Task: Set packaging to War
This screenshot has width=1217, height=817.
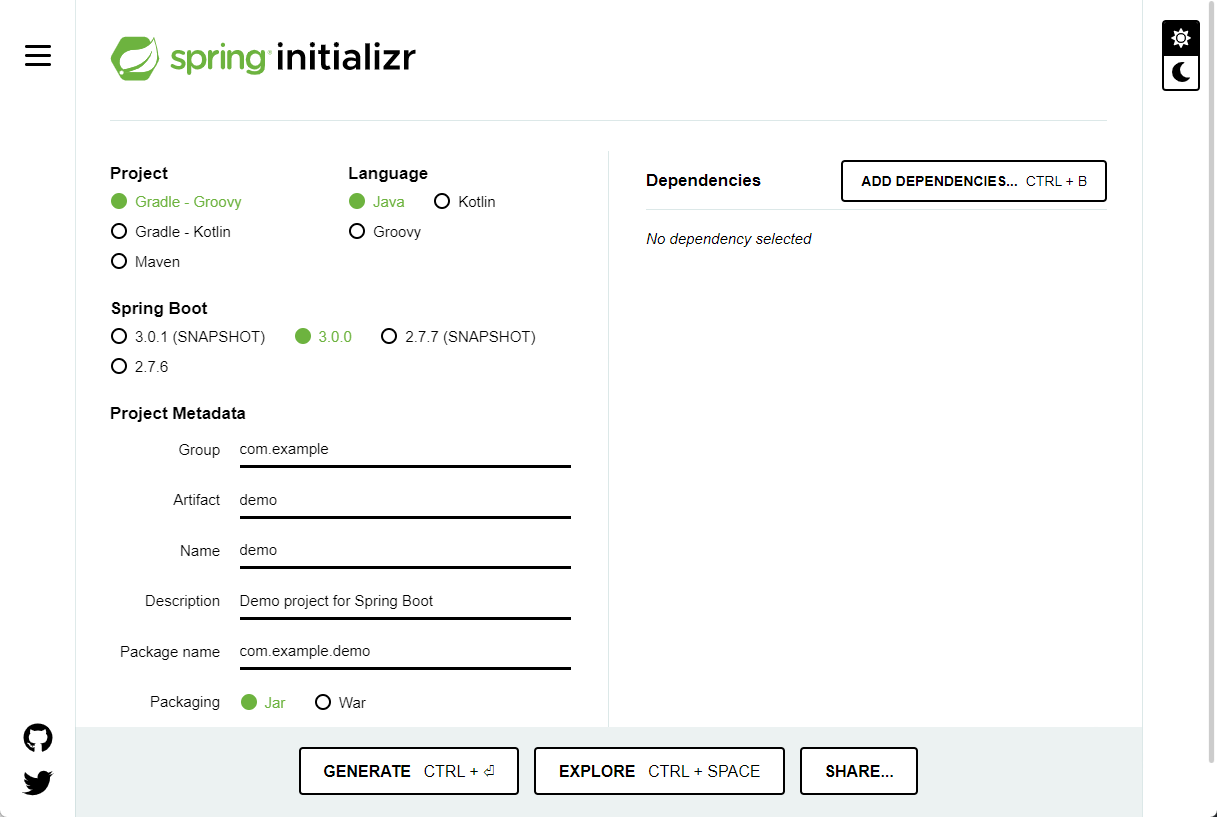Action: click(x=341, y=703)
